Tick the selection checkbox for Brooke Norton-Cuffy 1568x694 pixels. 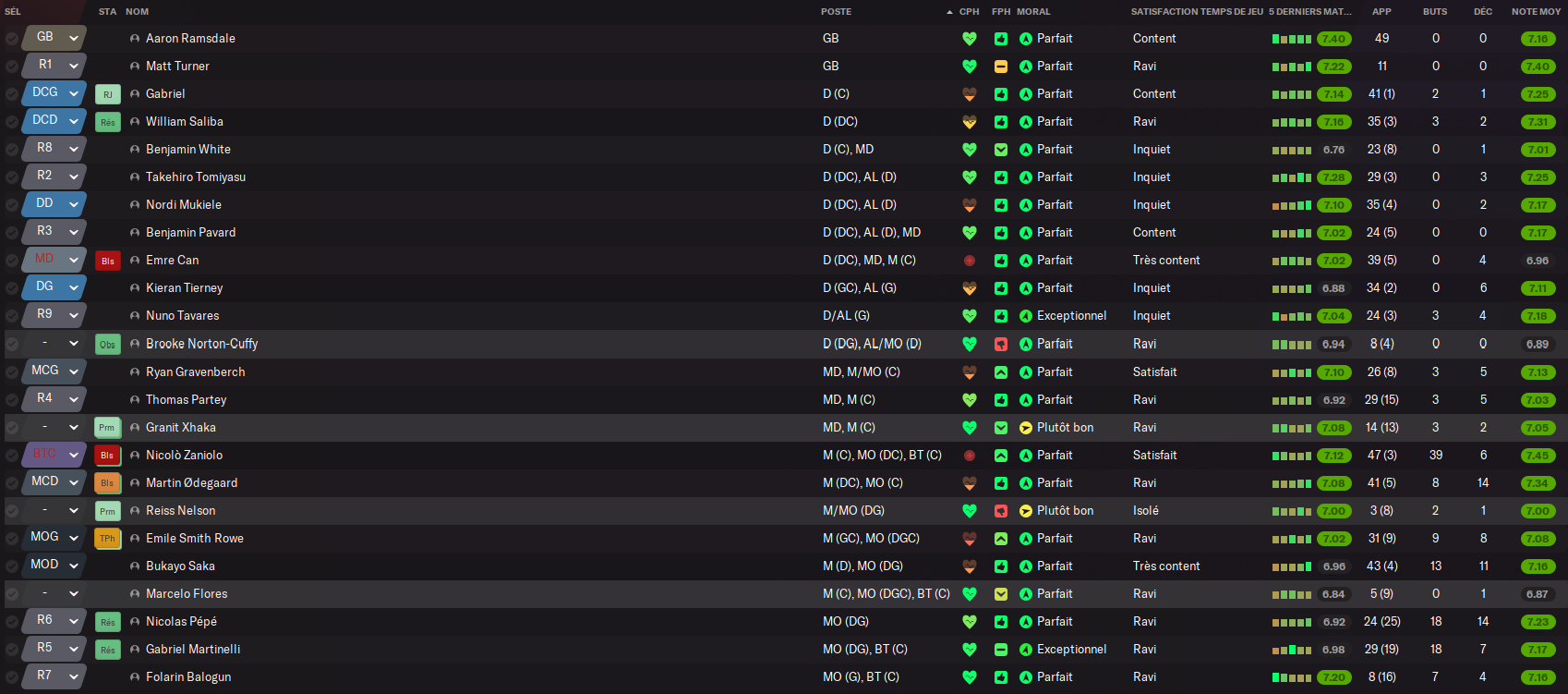point(12,345)
